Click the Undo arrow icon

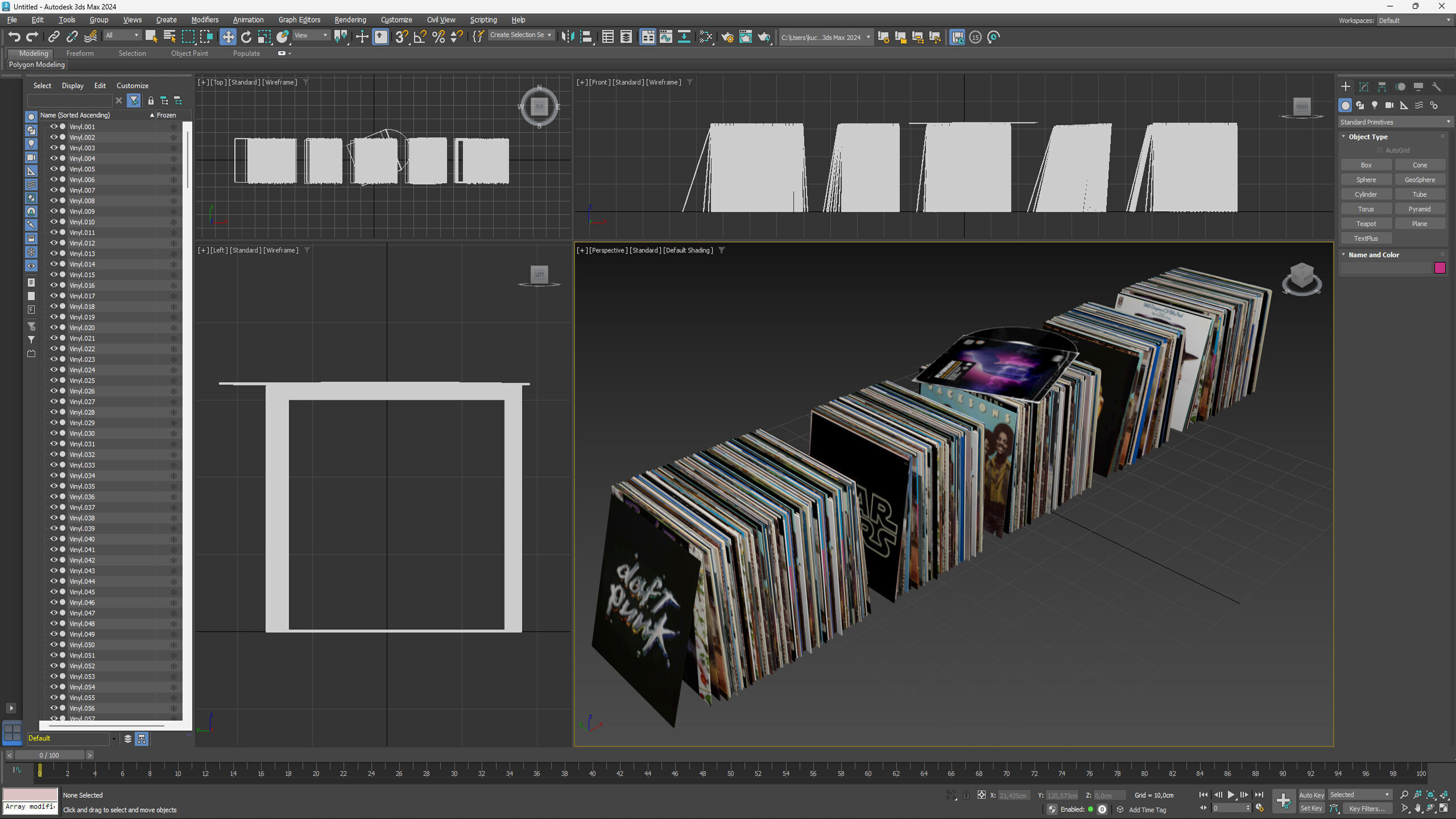point(14,37)
